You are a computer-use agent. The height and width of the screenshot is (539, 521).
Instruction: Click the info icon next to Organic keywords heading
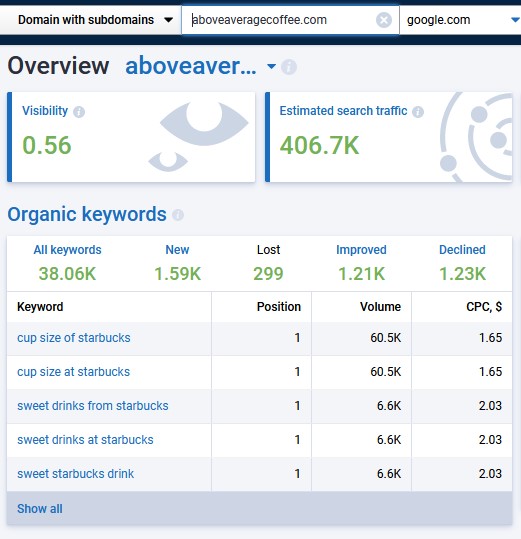click(x=178, y=215)
